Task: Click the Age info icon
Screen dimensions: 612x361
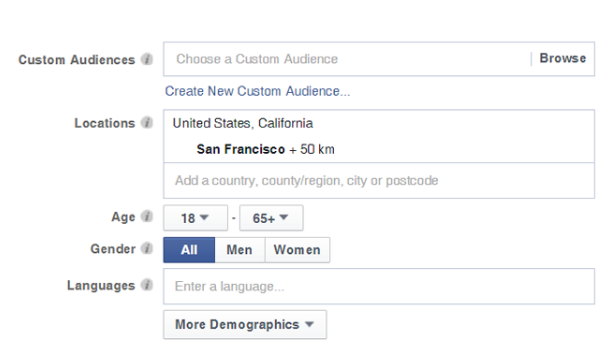Action: click(147, 216)
